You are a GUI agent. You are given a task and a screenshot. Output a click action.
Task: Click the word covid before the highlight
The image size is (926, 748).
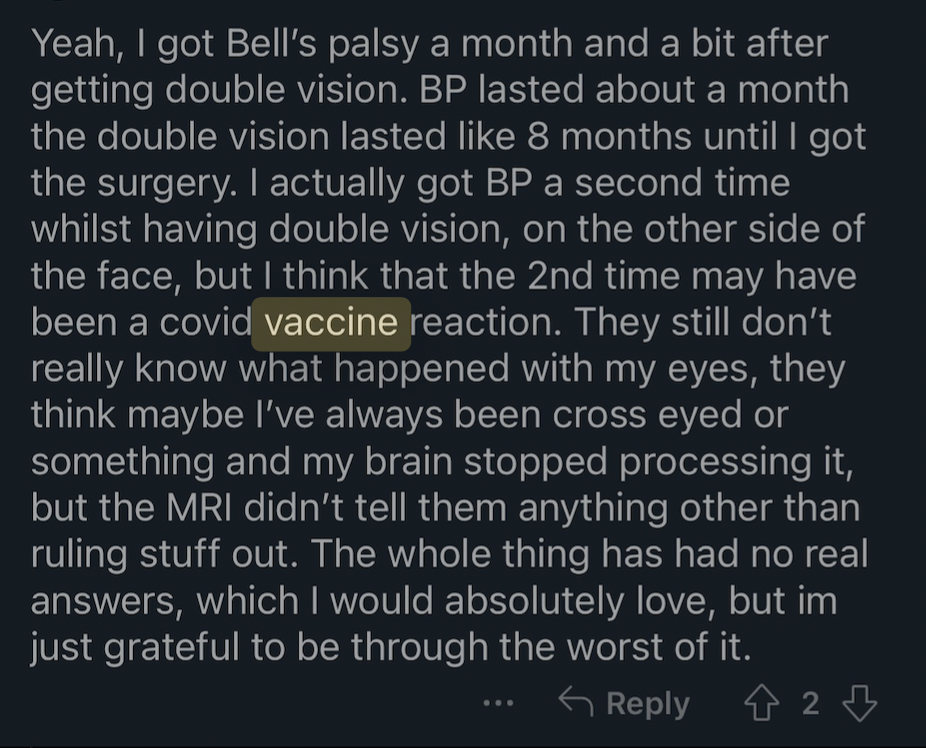(x=205, y=324)
